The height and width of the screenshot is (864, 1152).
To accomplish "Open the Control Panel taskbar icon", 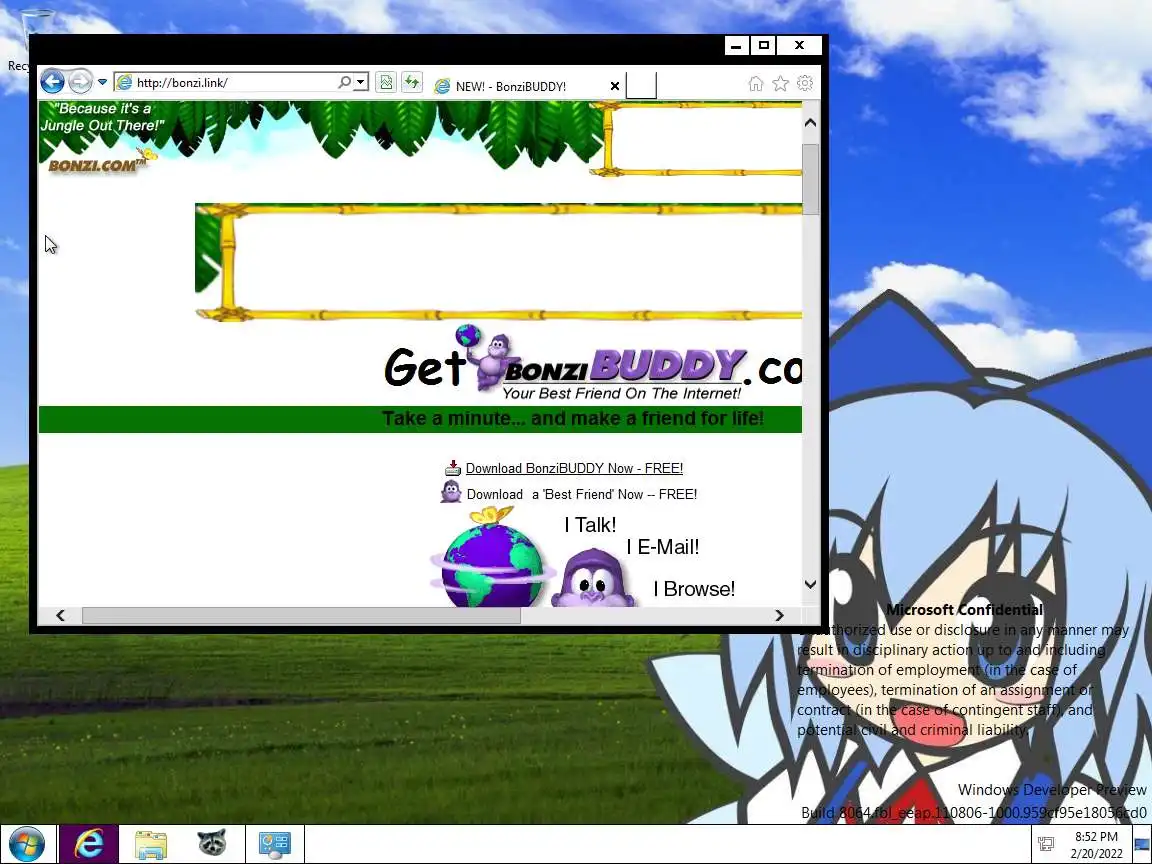I will (275, 844).
